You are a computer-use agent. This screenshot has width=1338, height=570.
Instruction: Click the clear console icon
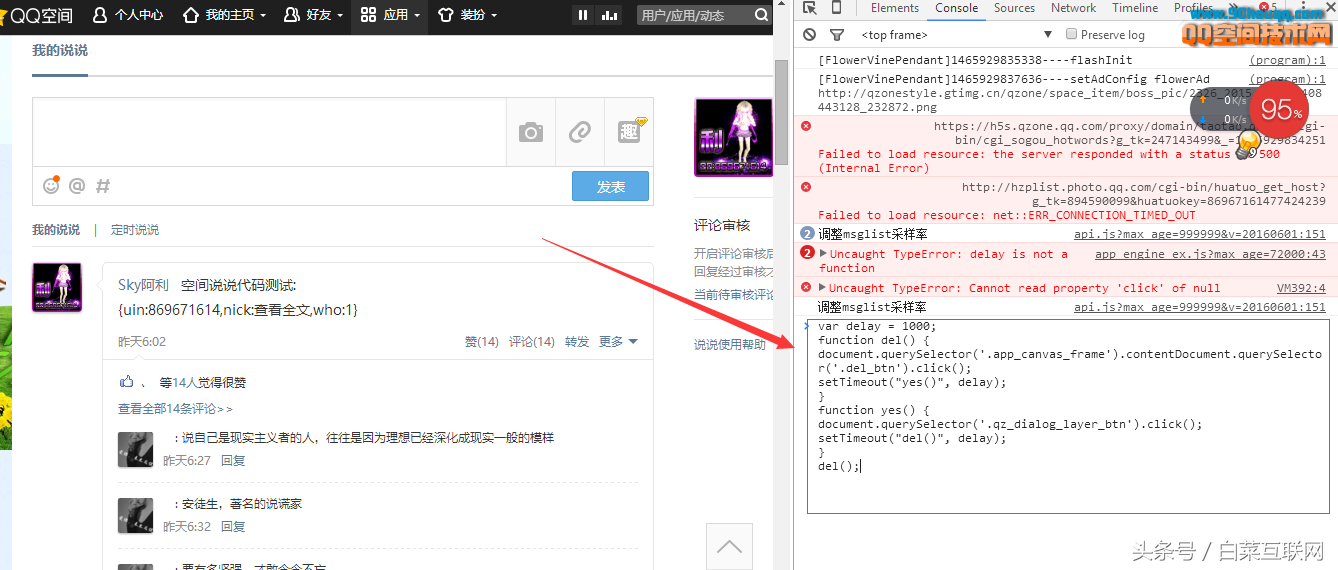[809, 35]
